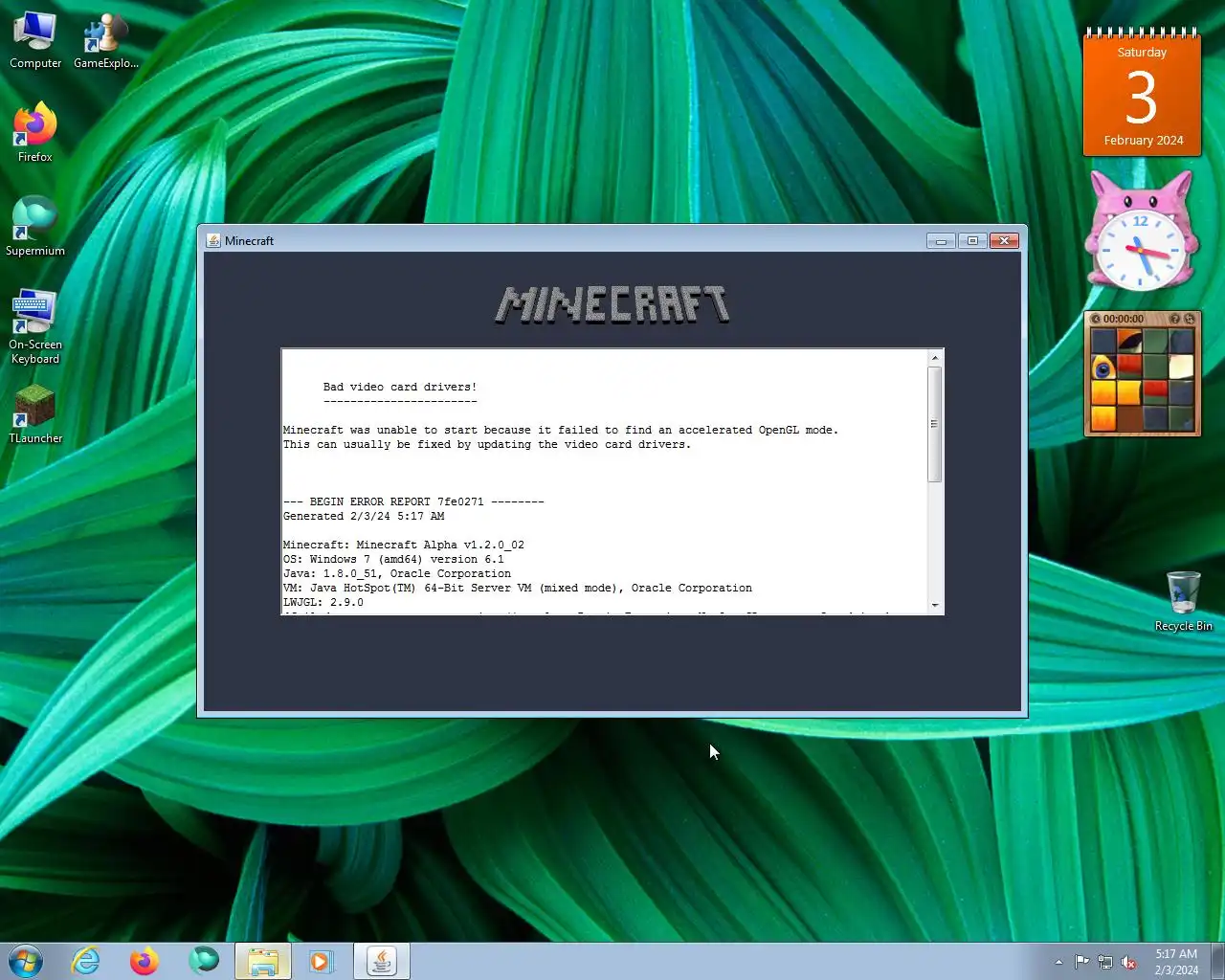
Task: Open Windows Media Player from the taskbar
Action: click(x=322, y=961)
